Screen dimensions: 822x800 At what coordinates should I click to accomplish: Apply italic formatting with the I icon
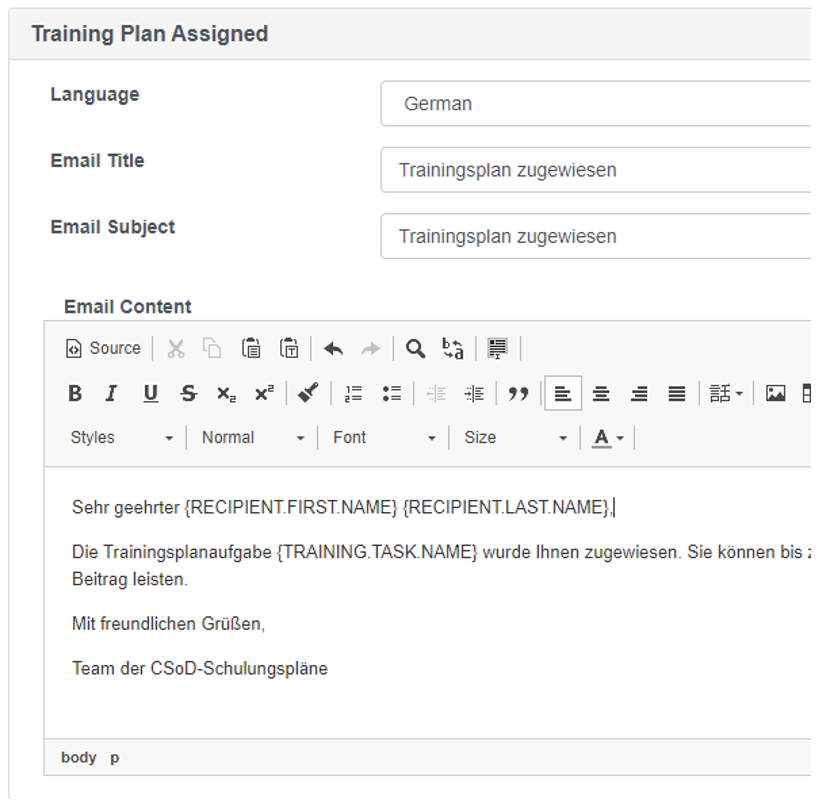click(x=111, y=393)
